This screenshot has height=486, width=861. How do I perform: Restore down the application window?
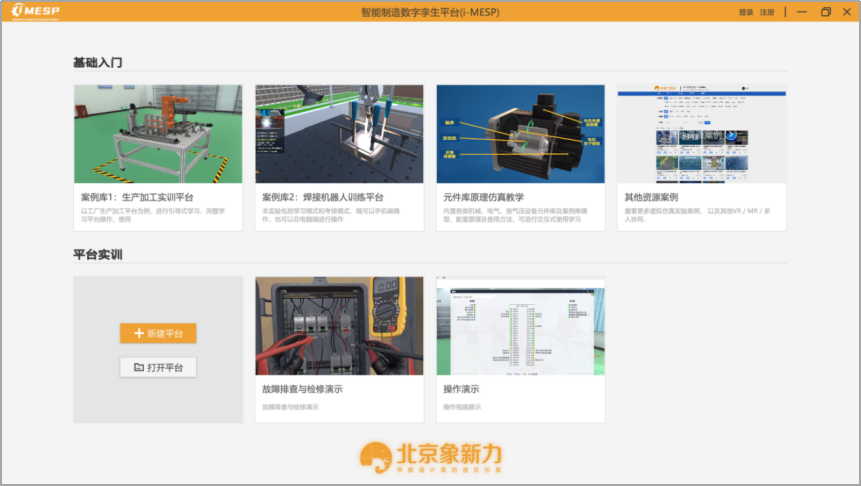point(825,12)
